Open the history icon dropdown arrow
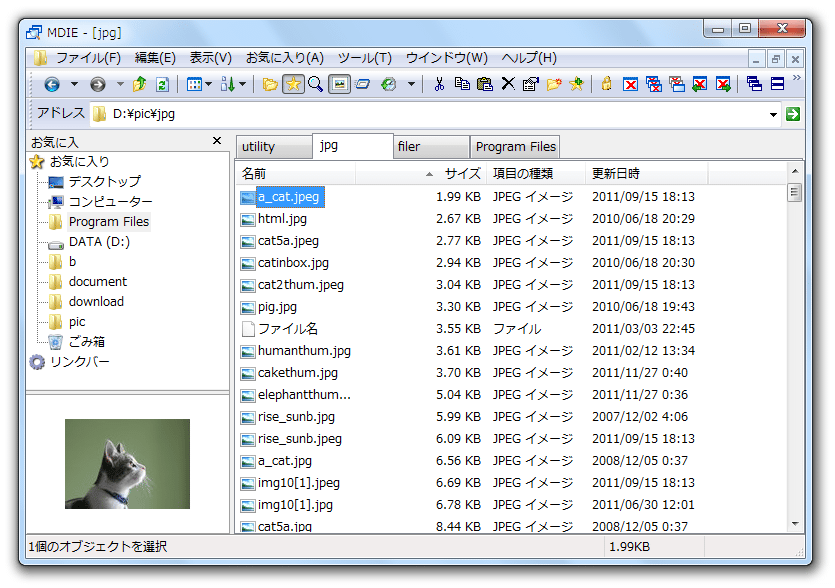This screenshot has height=588, width=835. [411, 84]
